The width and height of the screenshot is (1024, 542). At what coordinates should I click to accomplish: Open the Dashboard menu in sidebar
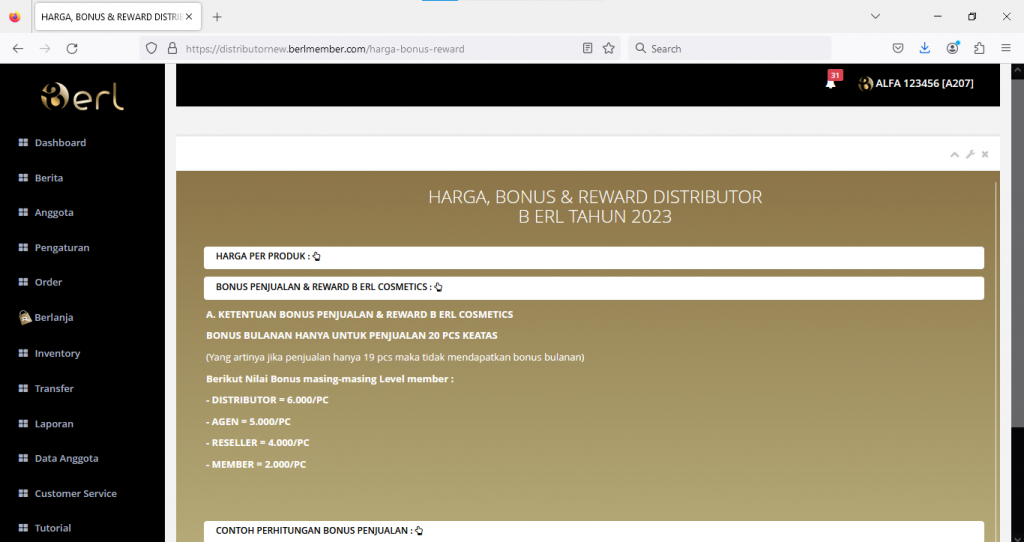click(x=60, y=143)
